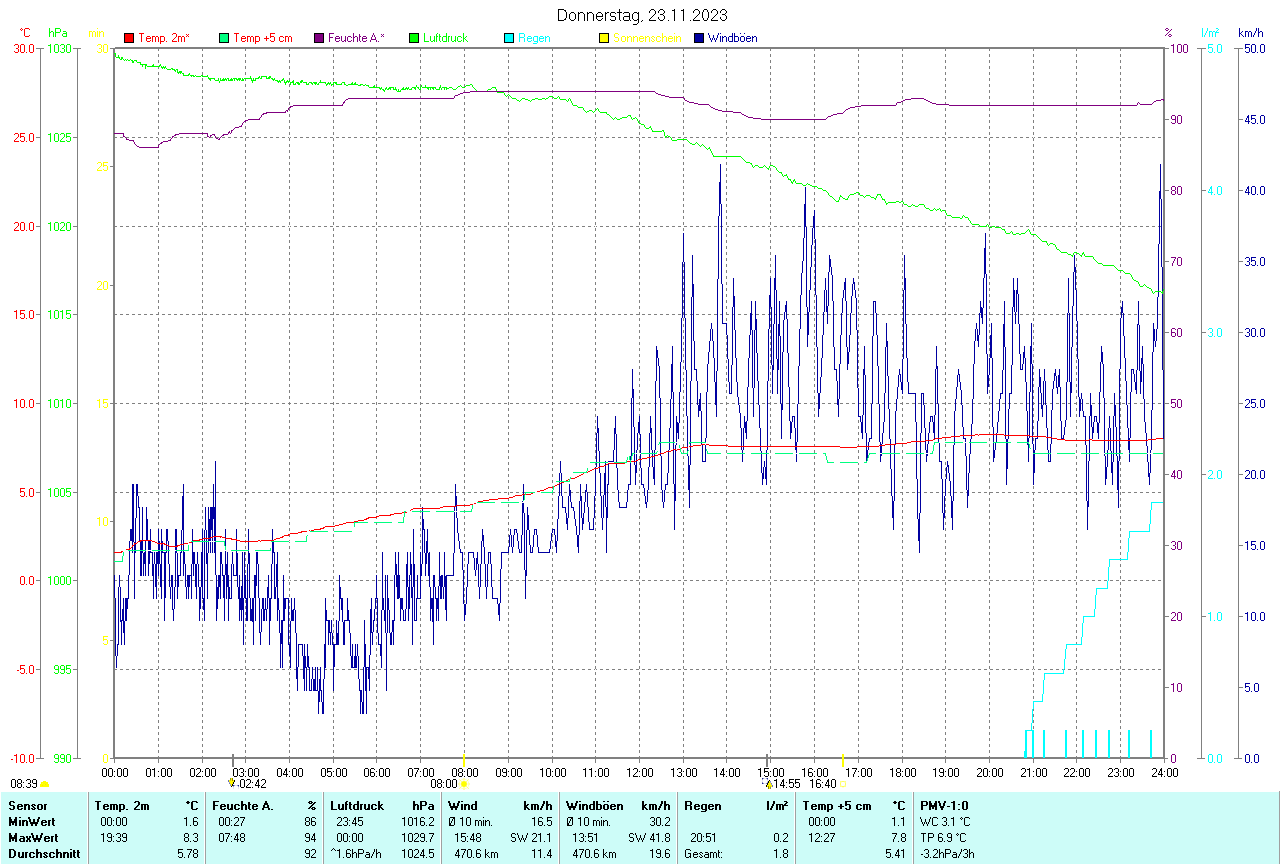The image size is (1280, 864).
Task: Click the Gesamt: rain total label
Action: click(704, 854)
